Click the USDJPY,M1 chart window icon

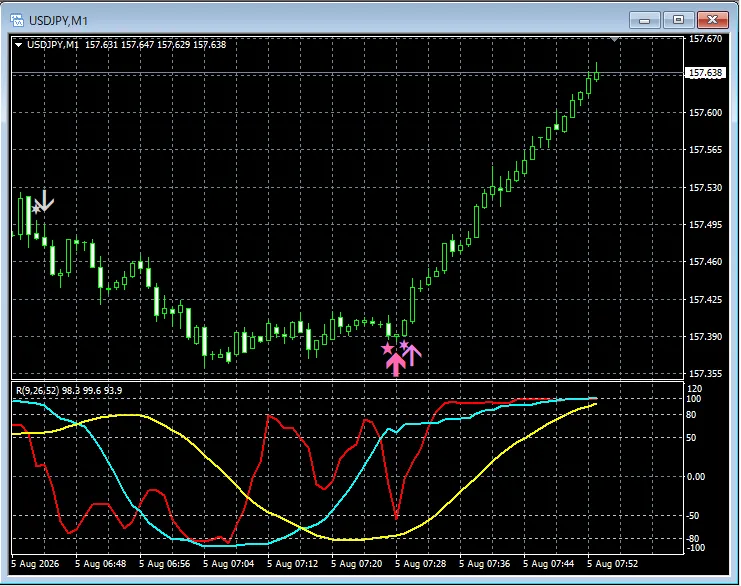[17, 20]
